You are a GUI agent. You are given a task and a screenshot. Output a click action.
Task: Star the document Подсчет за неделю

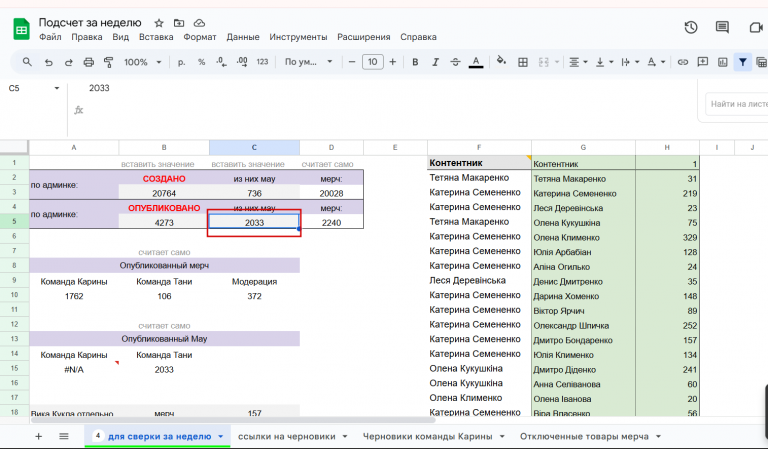click(159, 23)
